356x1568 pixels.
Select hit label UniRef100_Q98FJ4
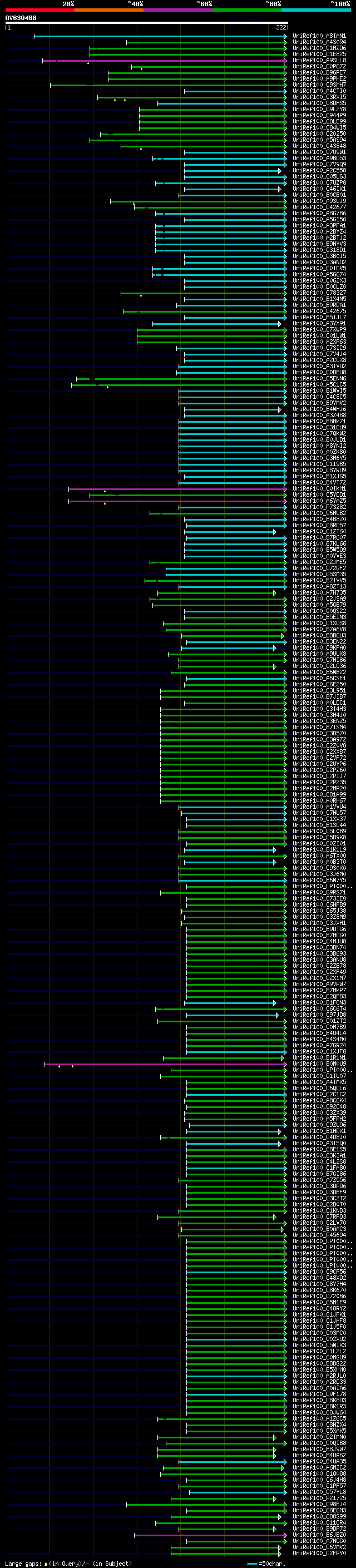click(x=319, y=1505)
